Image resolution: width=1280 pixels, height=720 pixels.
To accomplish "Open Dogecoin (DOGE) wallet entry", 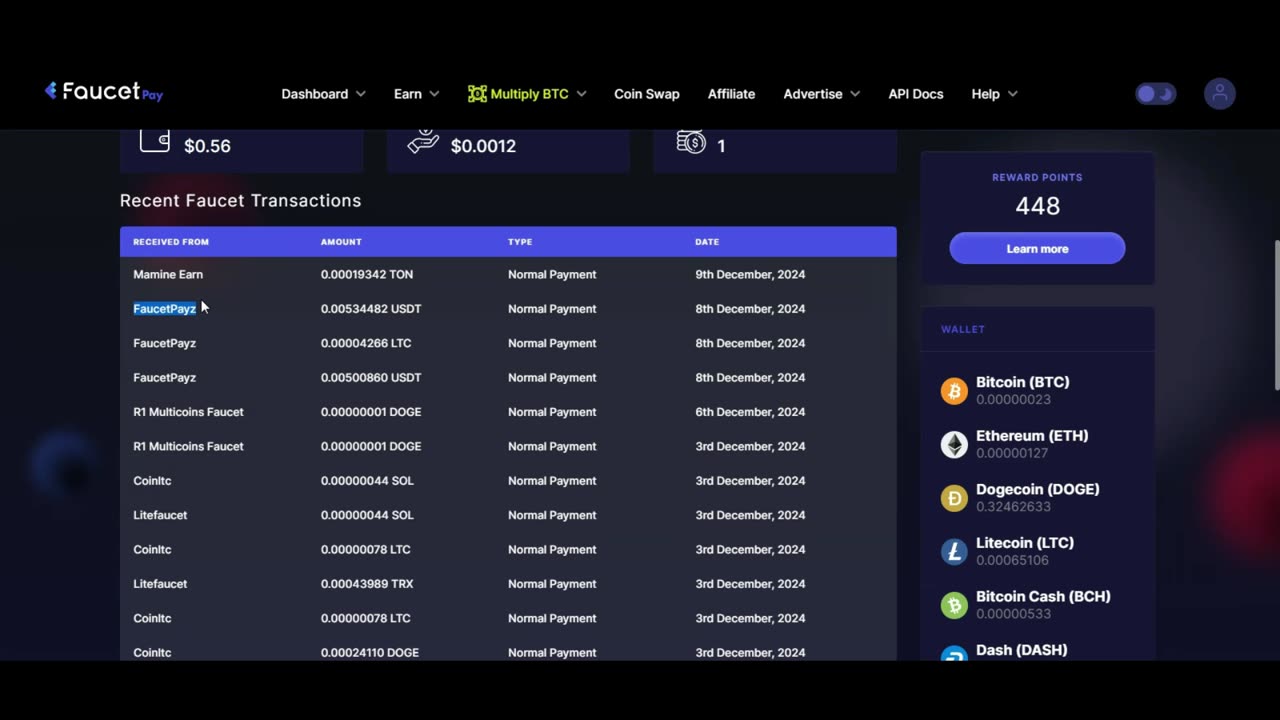I will click(x=1037, y=498).
